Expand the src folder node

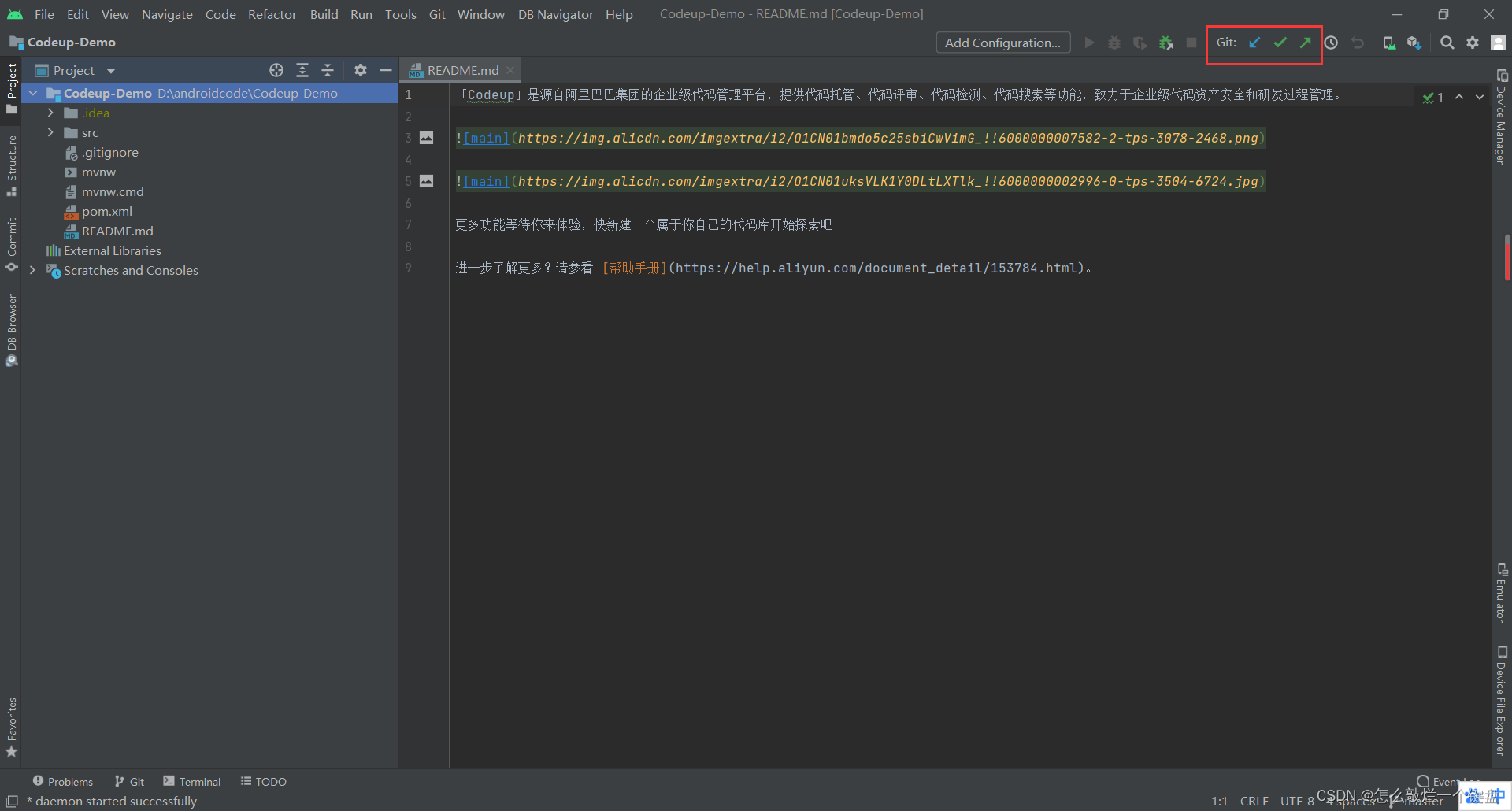click(51, 132)
